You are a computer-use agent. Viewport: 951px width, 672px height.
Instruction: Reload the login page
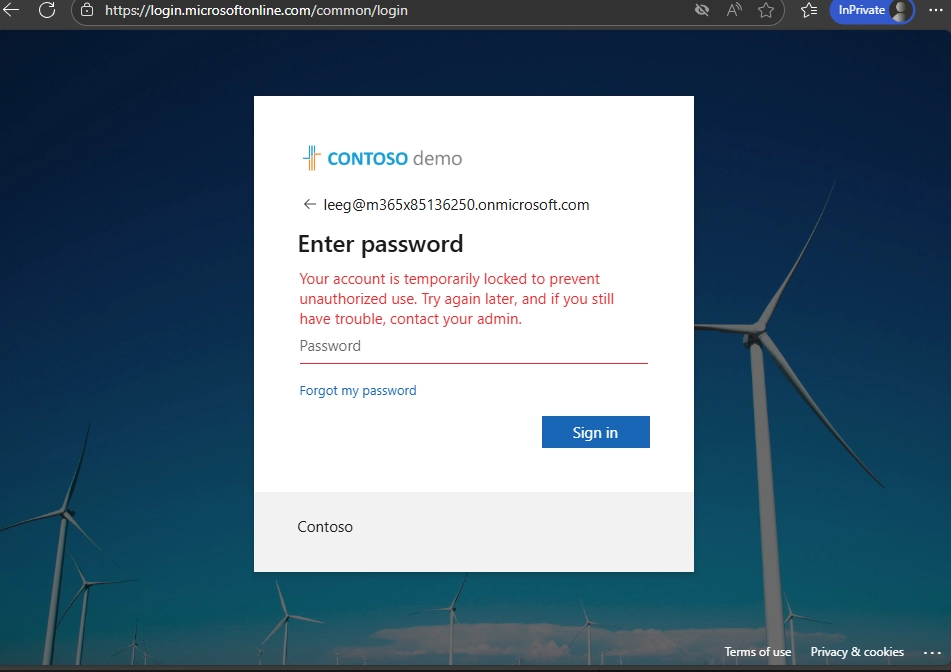[47, 11]
